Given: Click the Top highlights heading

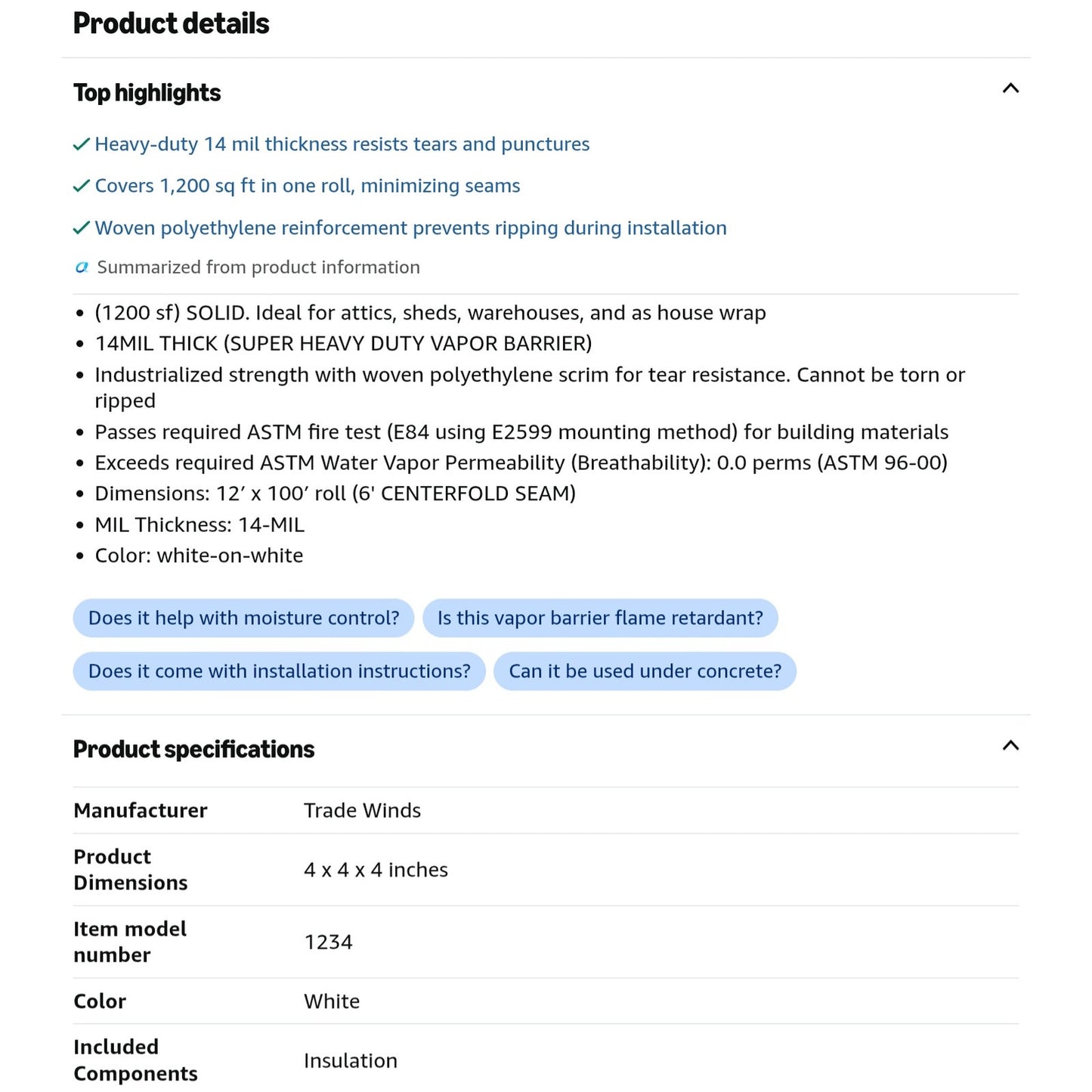Looking at the screenshot, I should 147,93.
